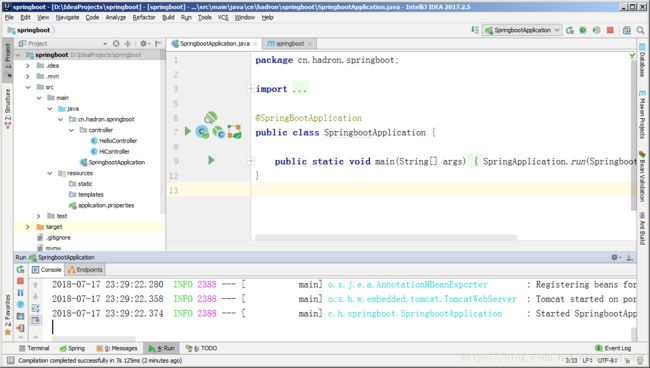Screen dimensions: 650x368
Task: Click the console horizontal scrollbar
Action: click(94, 339)
